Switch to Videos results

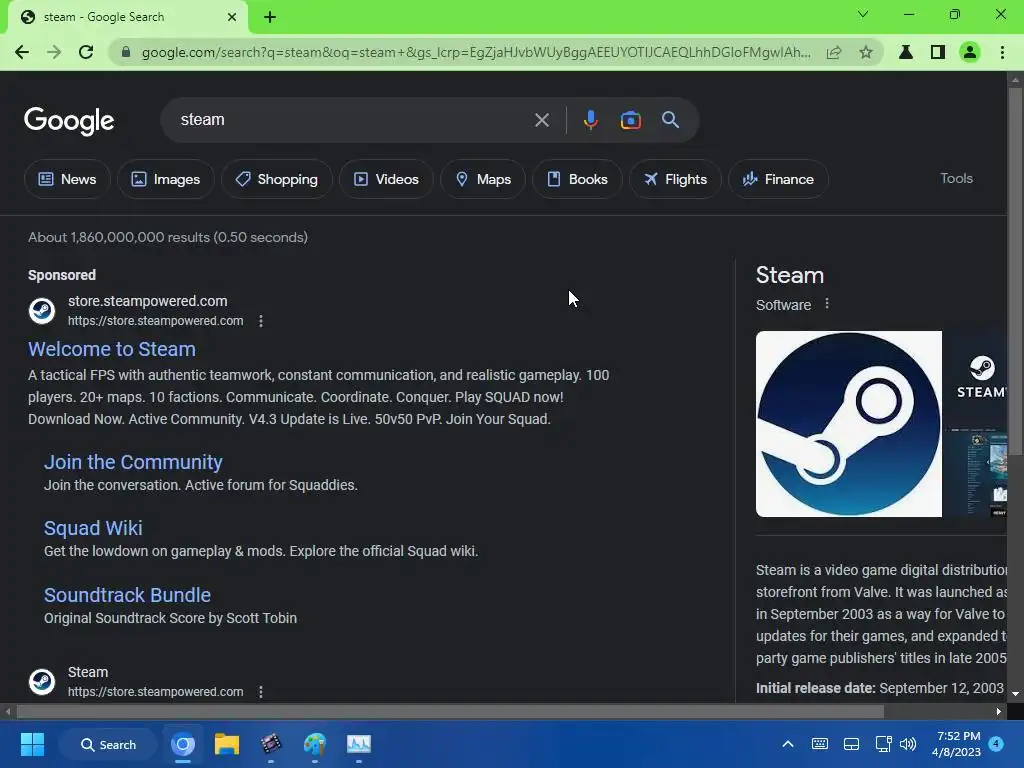coord(386,179)
